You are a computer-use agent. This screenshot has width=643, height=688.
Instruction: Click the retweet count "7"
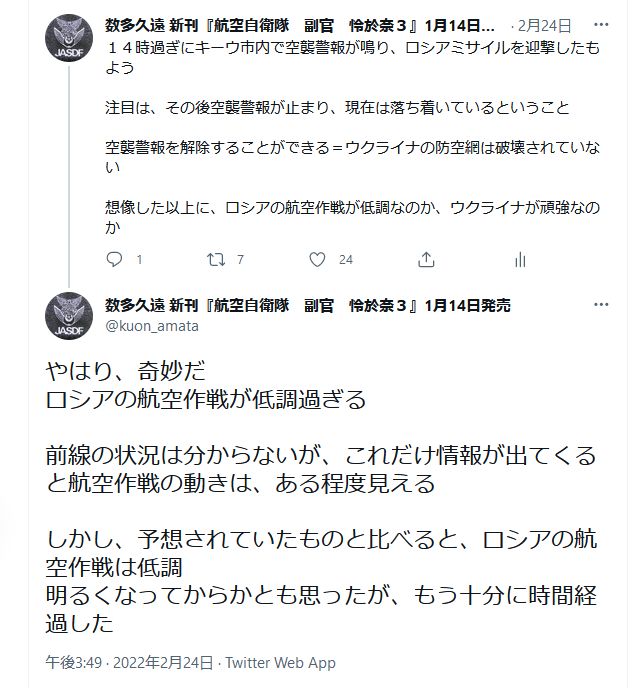[240, 260]
